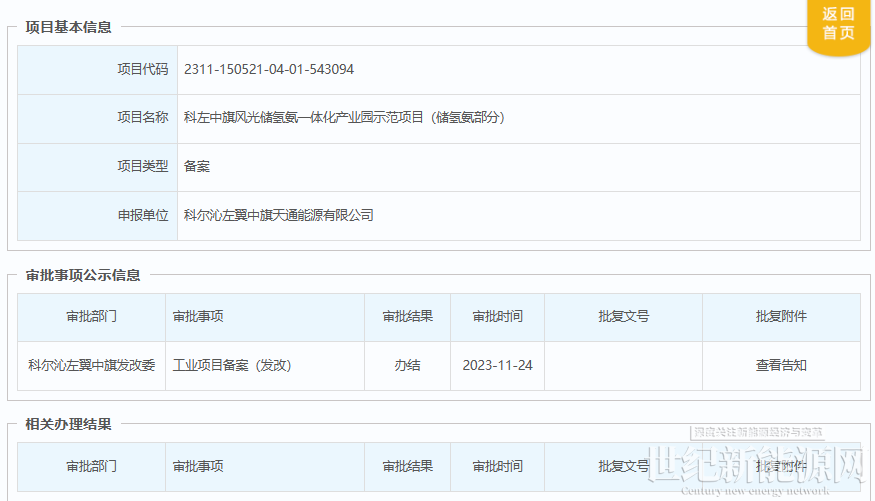This screenshot has width=875, height=501.
Task: Click 审批结果 header in 相关办理结果 table
Action: tap(407, 466)
